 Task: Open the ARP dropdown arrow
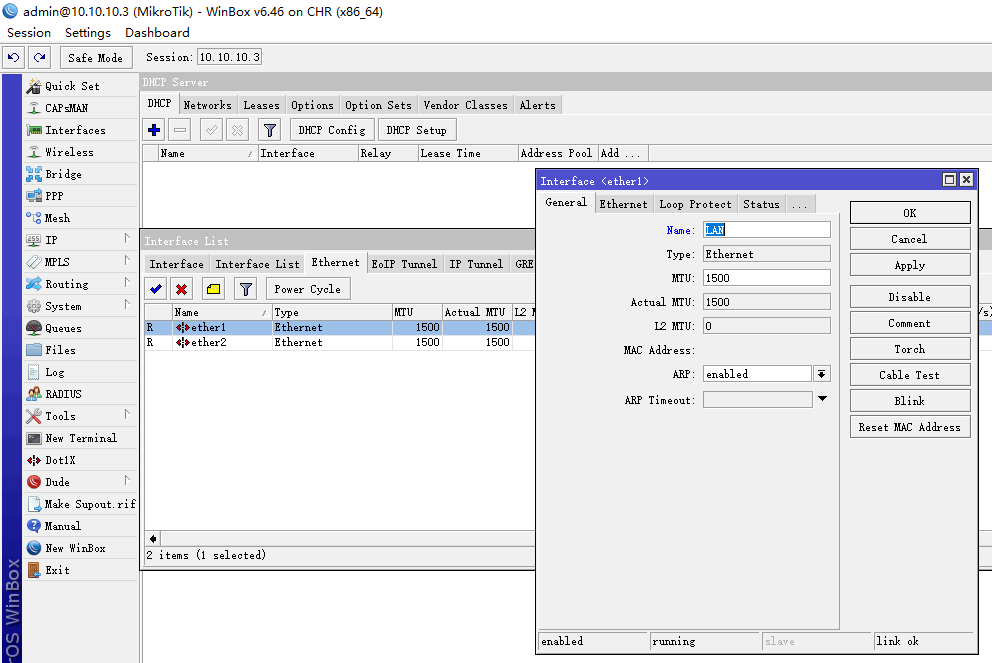821,374
